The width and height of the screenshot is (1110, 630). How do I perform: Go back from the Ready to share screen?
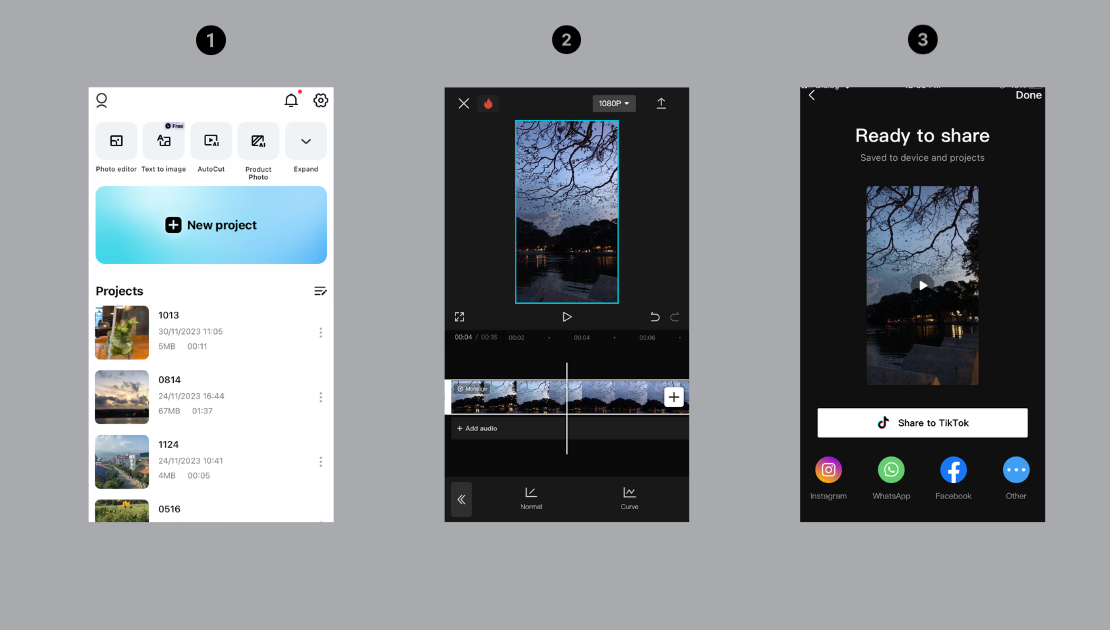click(812, 95)
